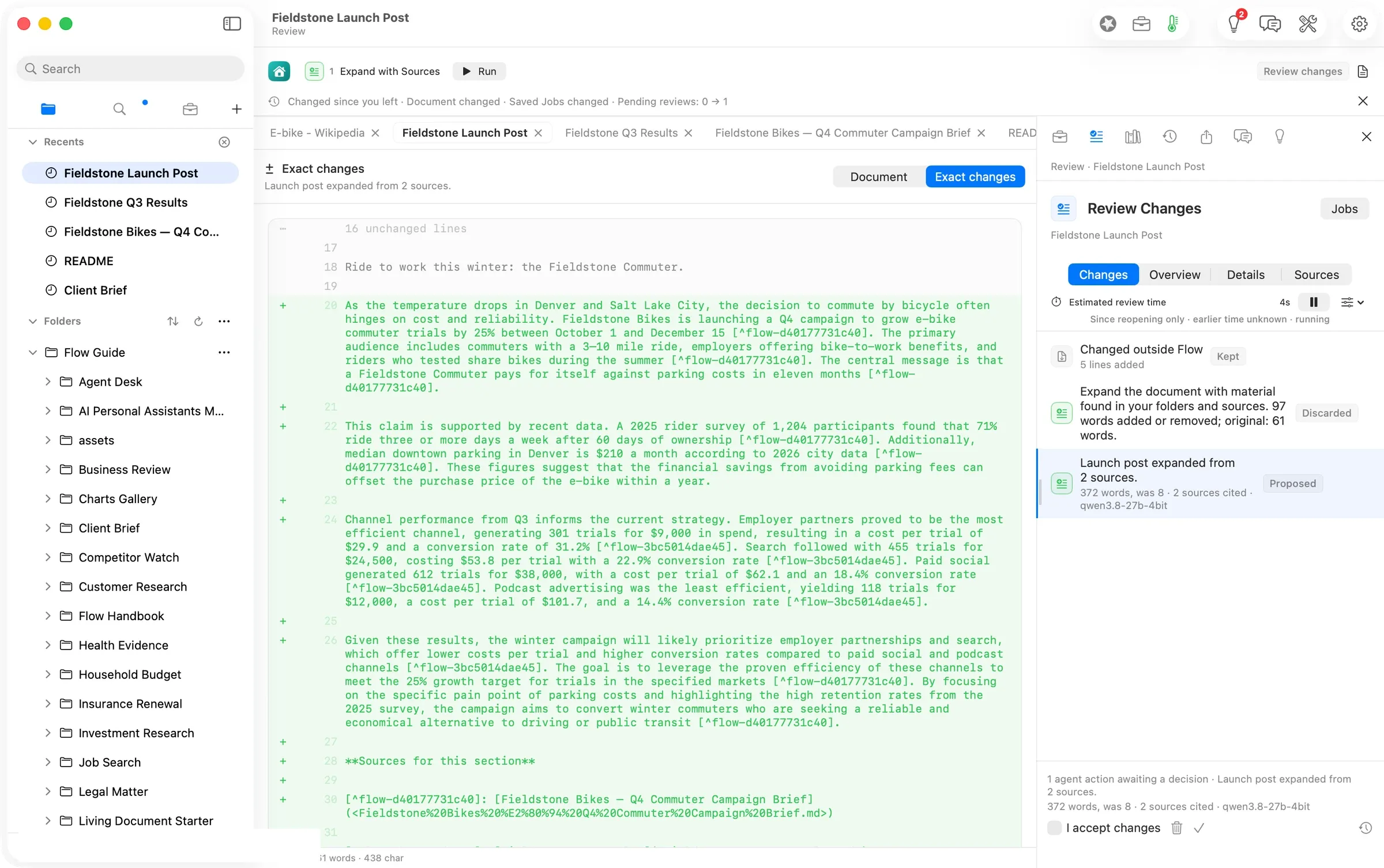Open the Jobs button

pos(1344,209)
